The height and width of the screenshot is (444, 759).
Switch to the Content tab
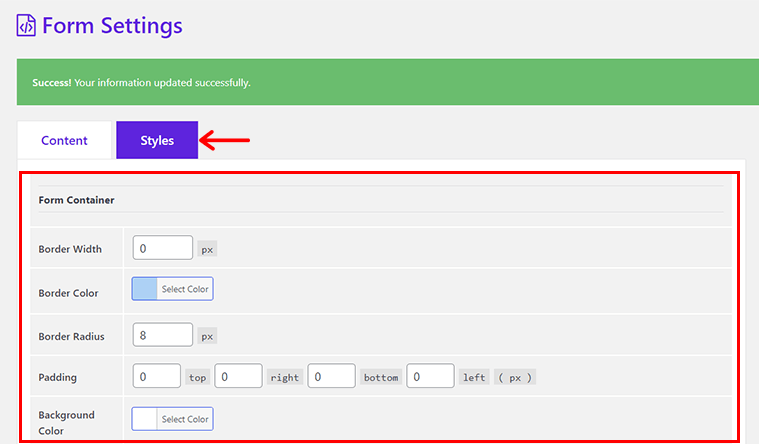pos(64,140)
